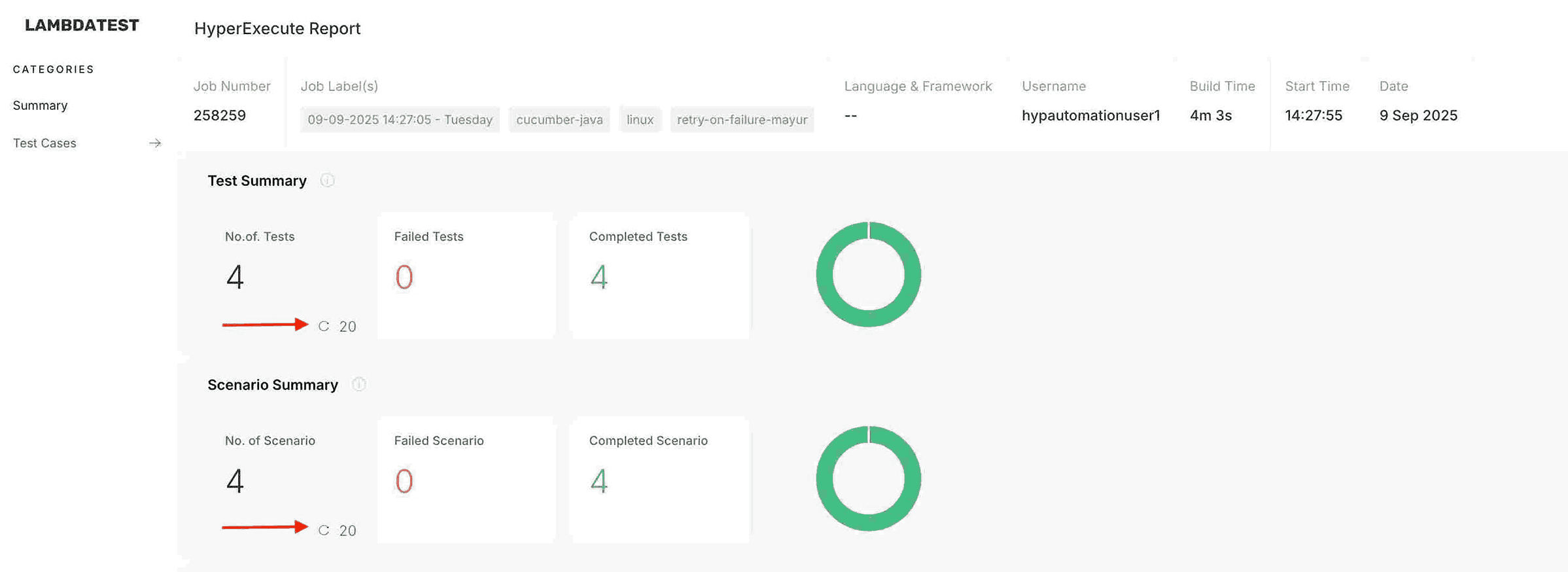Click retry icon under No. of Scenario

pos(324,531)
